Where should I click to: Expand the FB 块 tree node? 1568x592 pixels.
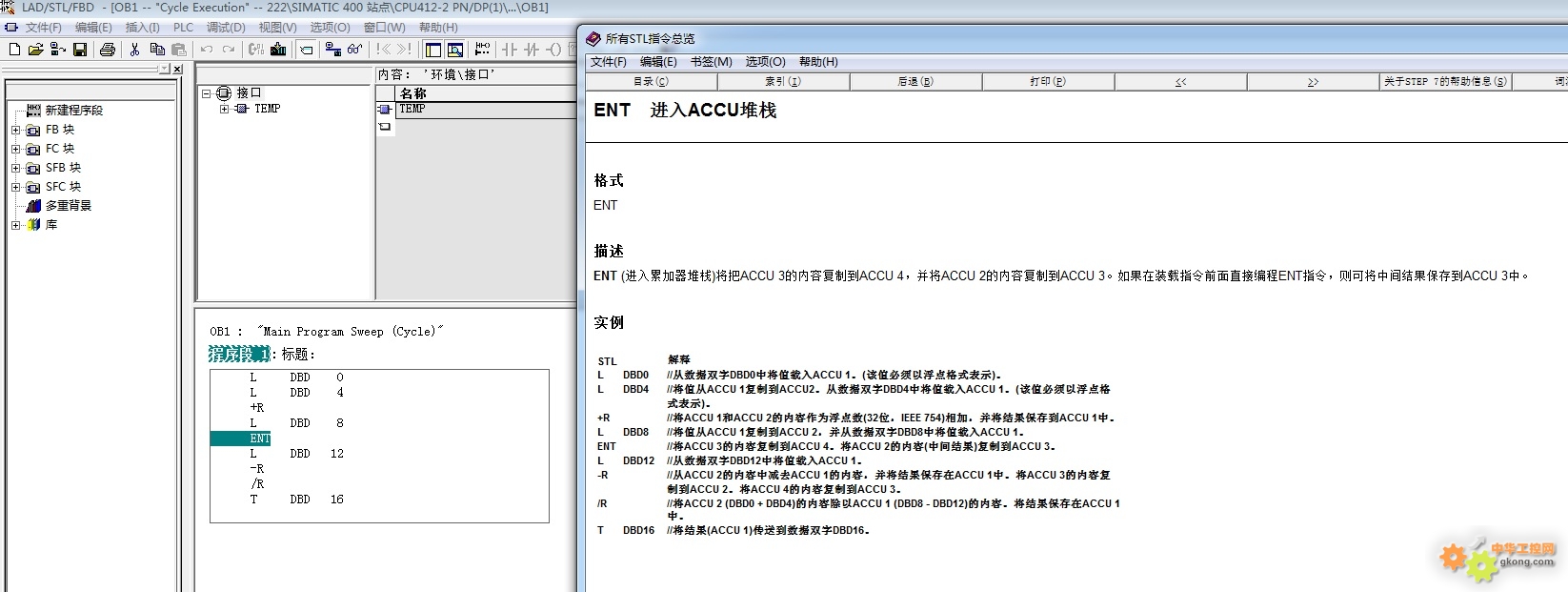pos(15,130)
